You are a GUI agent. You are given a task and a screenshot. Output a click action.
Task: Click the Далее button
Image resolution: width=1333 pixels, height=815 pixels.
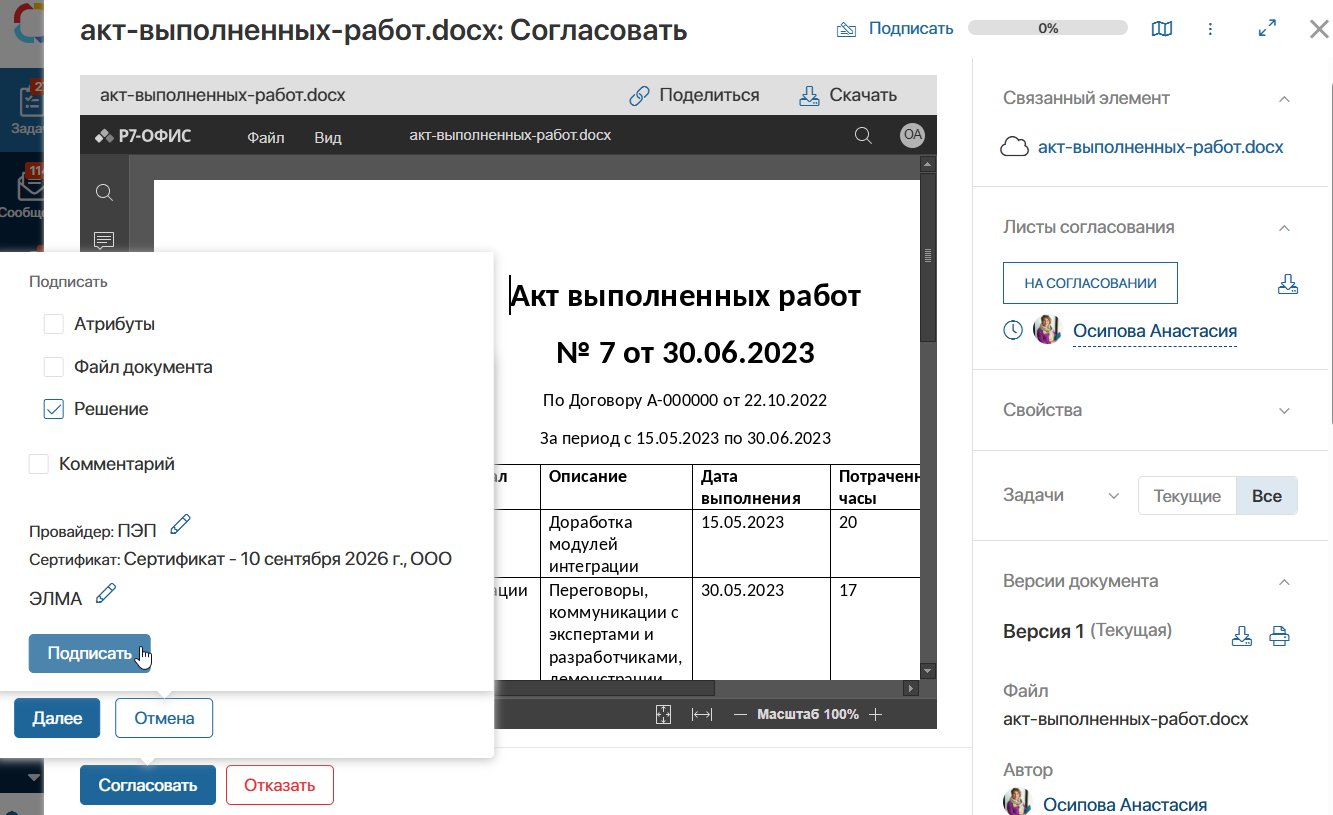tap(57, 718)
